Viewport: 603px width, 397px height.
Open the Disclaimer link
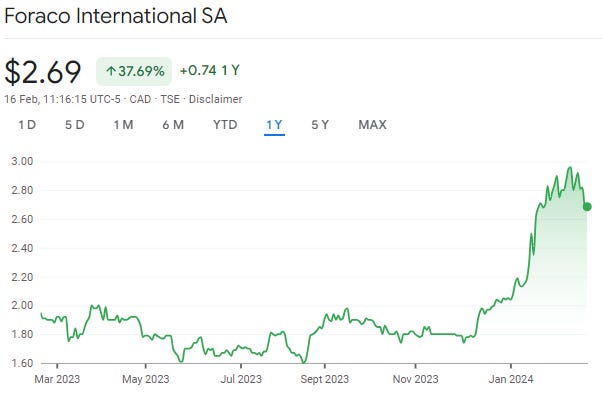[x=215, y=99]
